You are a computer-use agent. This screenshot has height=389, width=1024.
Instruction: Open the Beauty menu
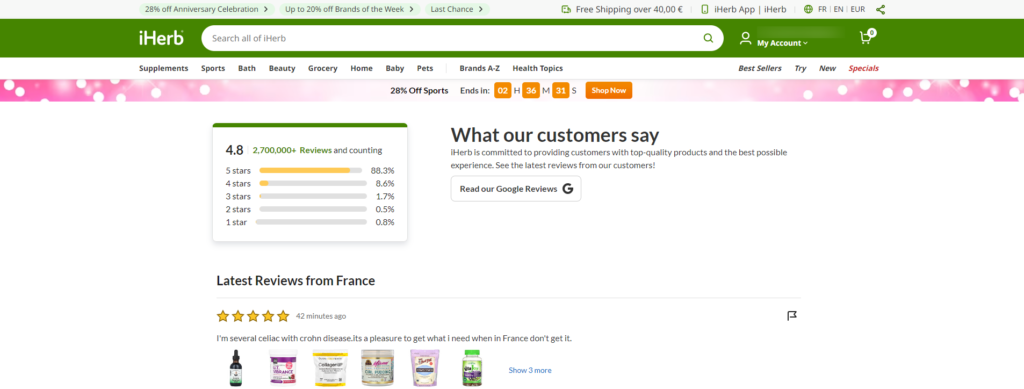282,68
